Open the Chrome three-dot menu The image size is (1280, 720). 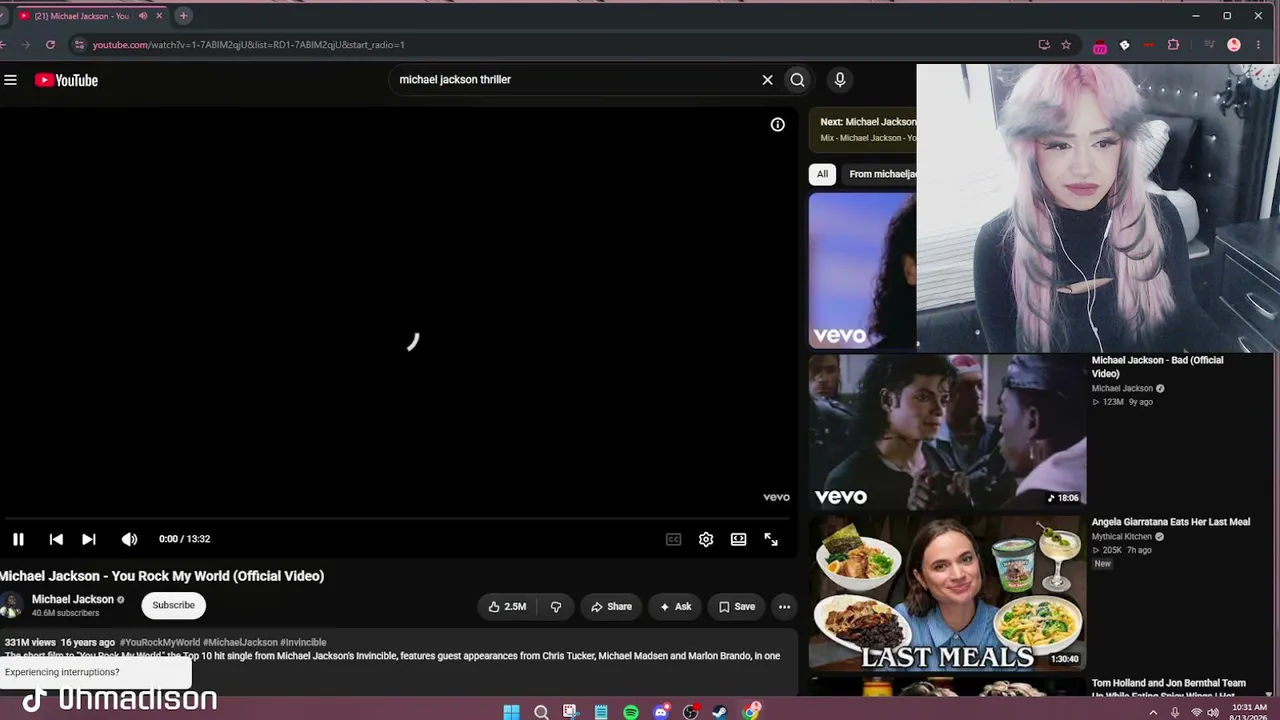pos(1258,45)
